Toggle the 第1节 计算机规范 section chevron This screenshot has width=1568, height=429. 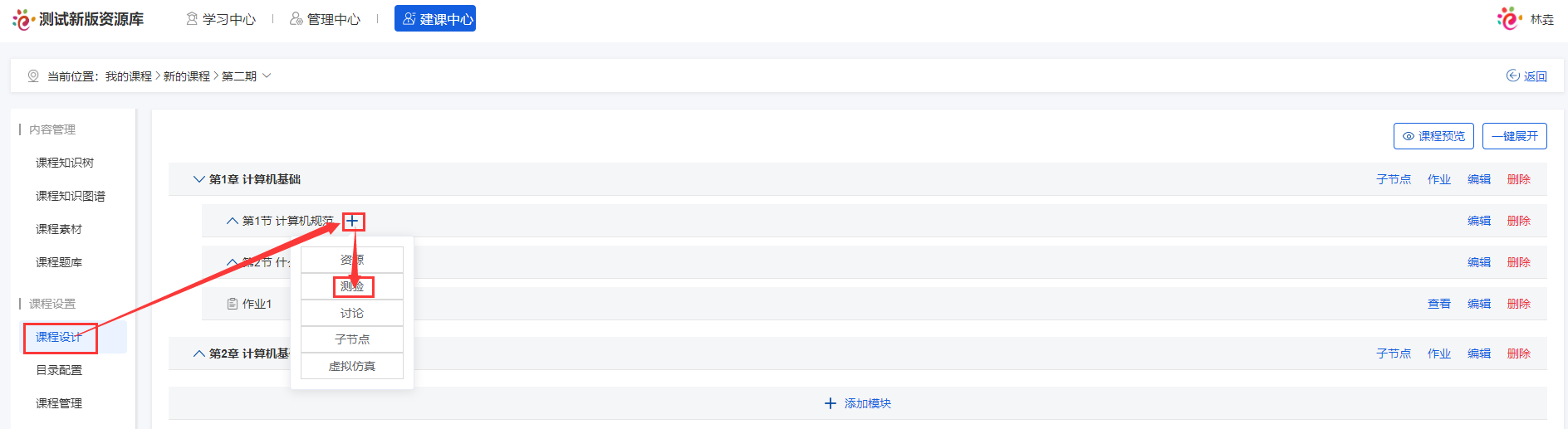pos(232,221)
